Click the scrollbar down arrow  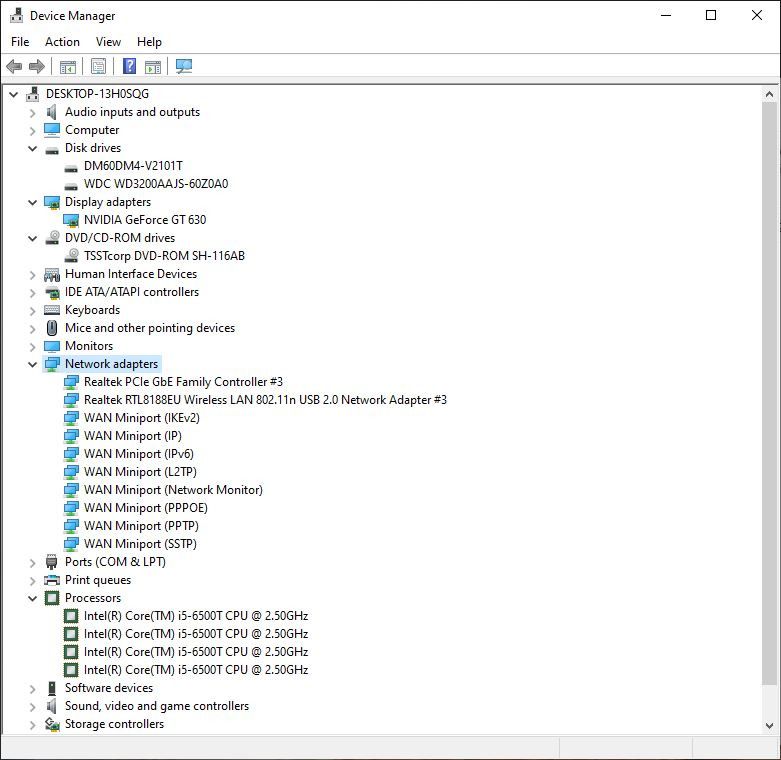point(770,726)
